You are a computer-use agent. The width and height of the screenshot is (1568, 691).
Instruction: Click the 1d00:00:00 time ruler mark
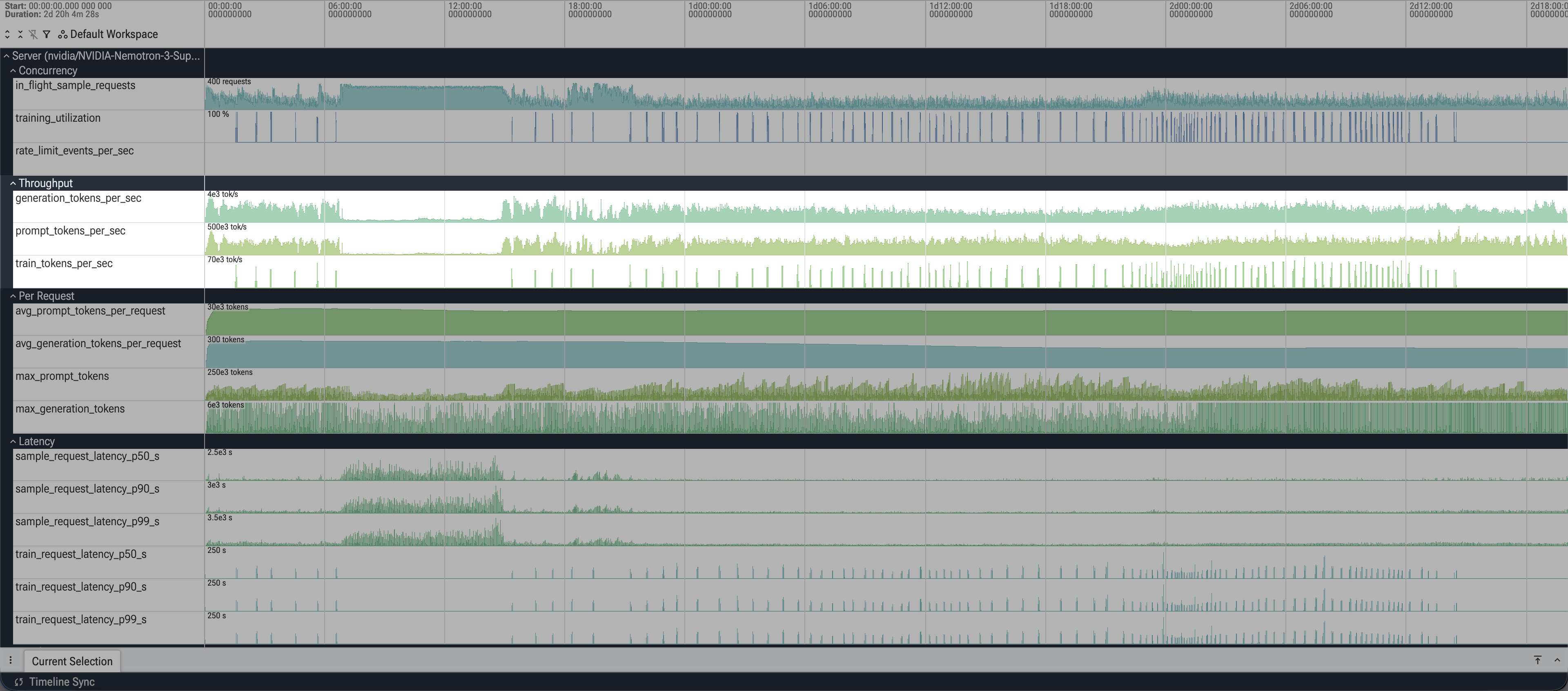710,10
